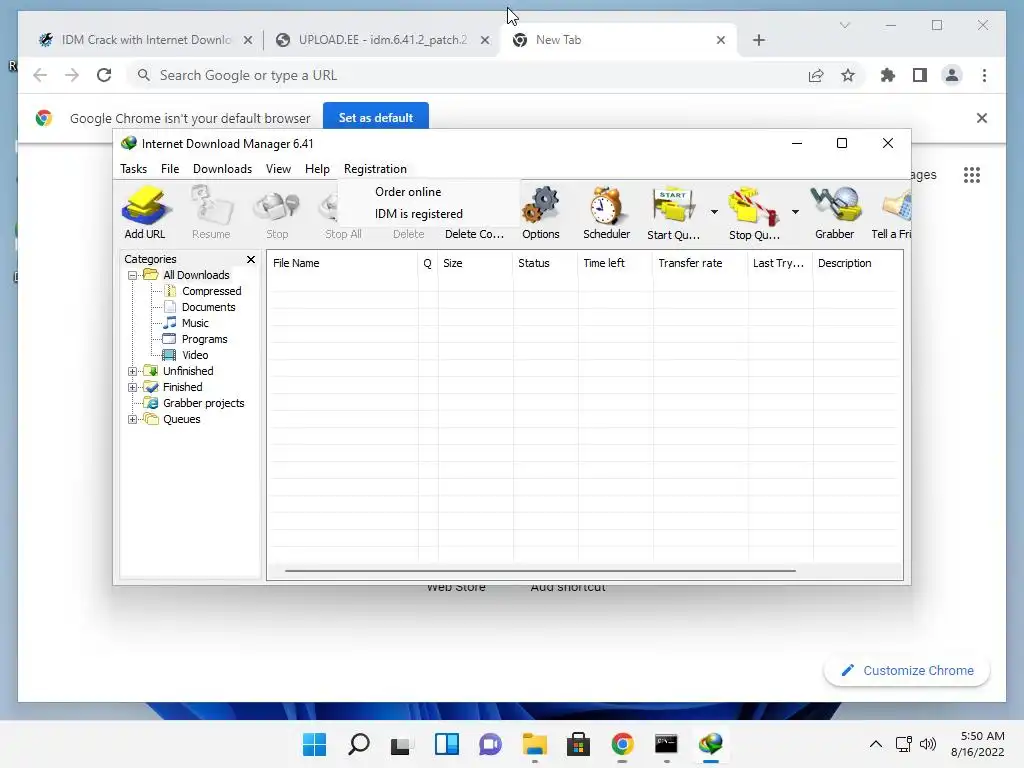Image resolution: width=1024 pixels, height=768 pixels.
Task: Click the Delete toolbar item
Action: pos(408,234)
